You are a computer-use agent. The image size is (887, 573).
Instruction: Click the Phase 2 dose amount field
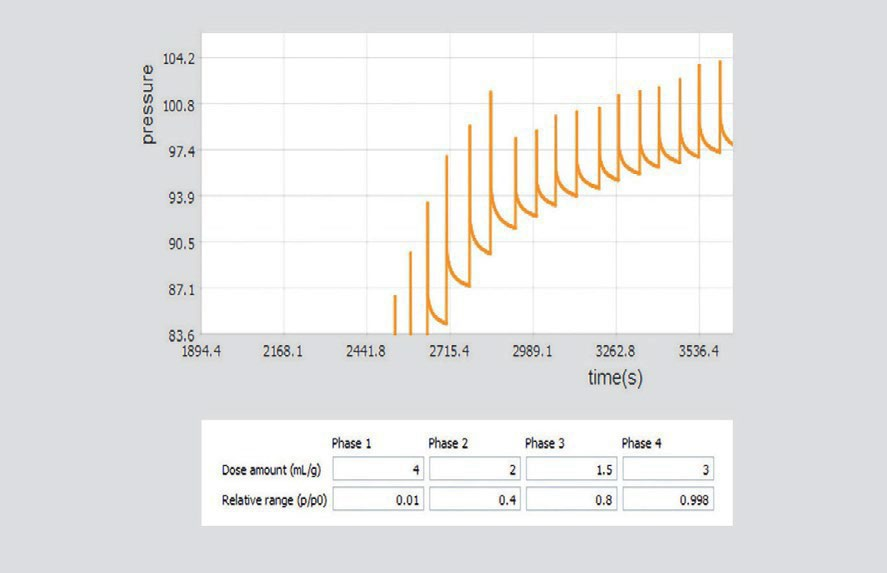(x=475, y=469)
